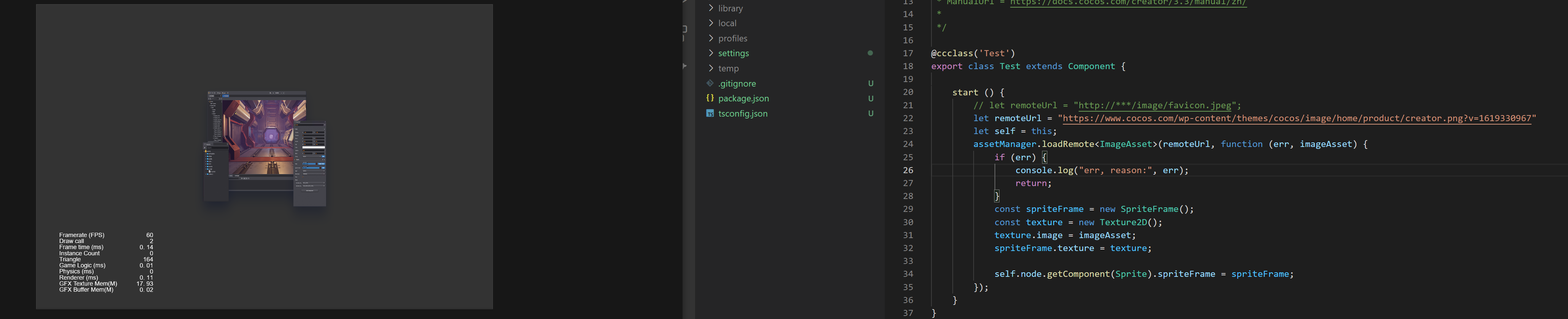Expand the settings folder
Viewport: 1568px width, 319px height.
coord(733,54)
